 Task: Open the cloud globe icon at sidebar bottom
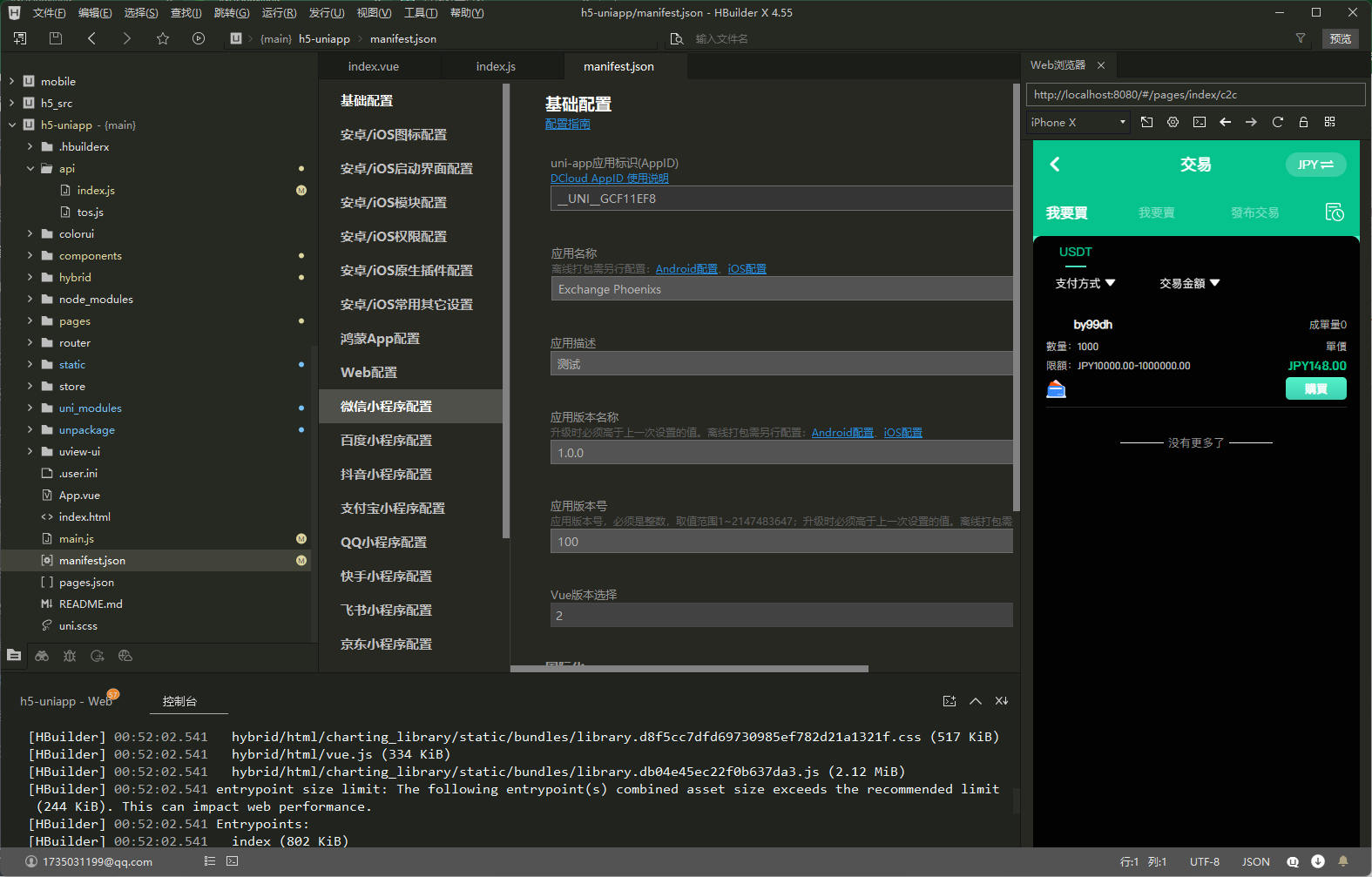(125, 656)
